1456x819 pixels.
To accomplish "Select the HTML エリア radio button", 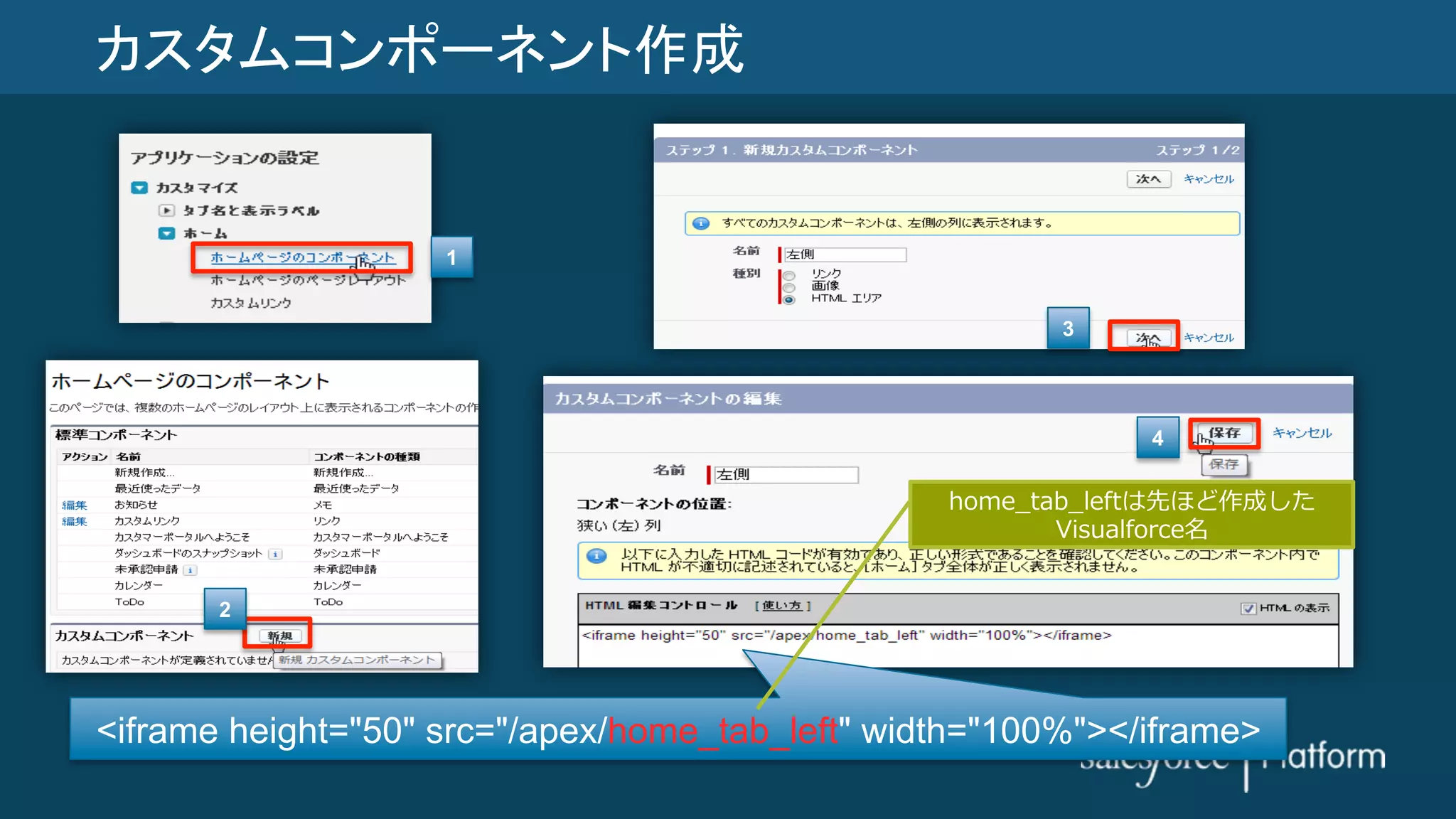I will [x=789, y=299].
